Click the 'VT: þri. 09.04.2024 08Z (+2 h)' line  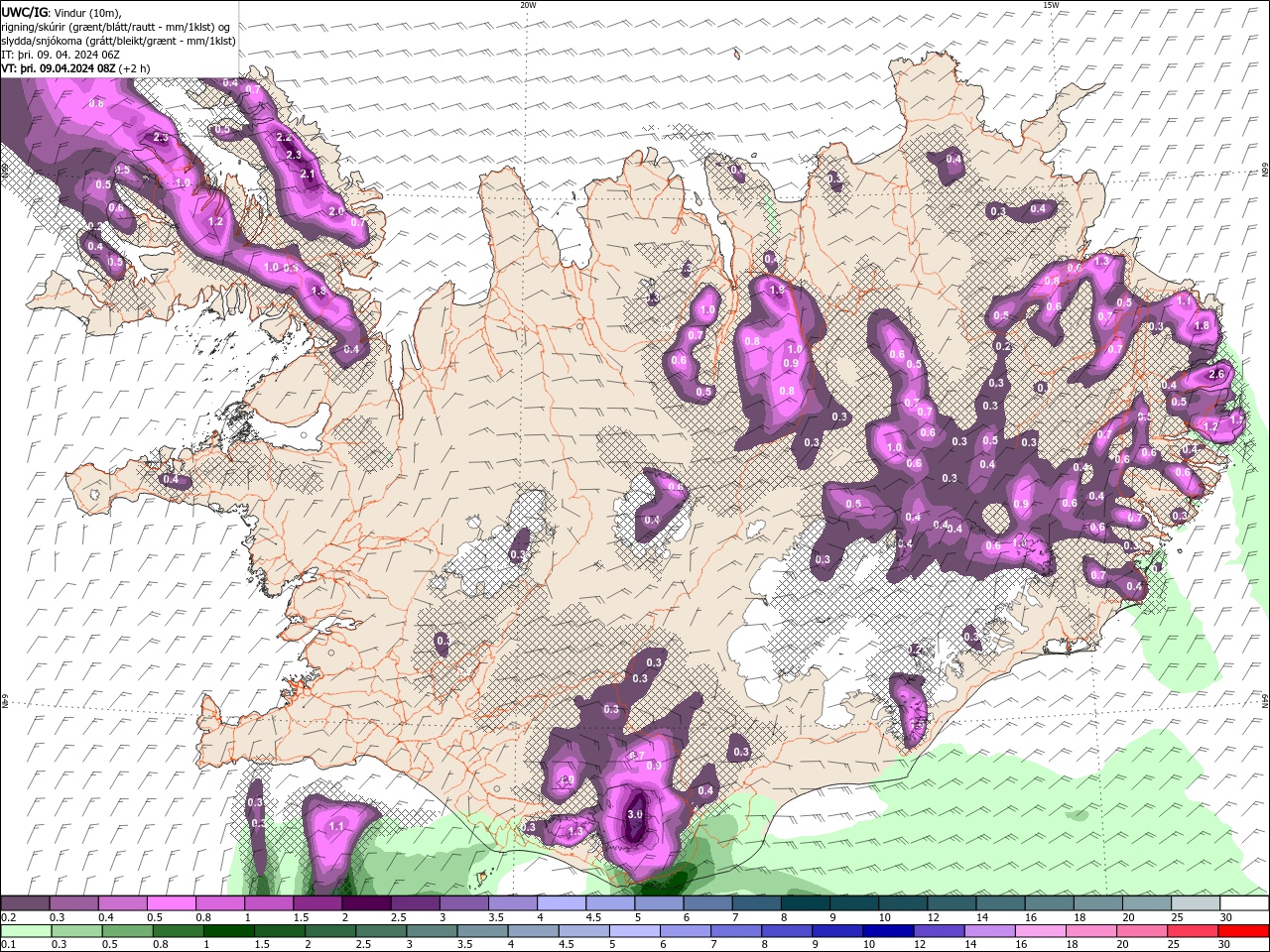coord(76,68)
